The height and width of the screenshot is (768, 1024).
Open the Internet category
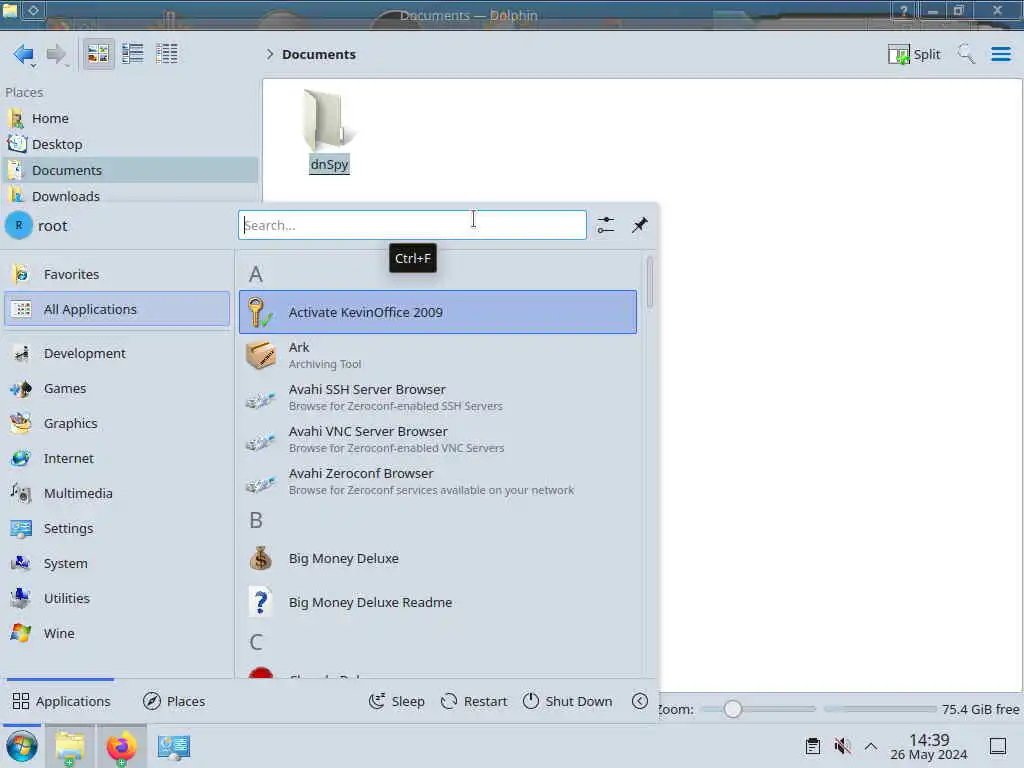click(x=117, y=458)
